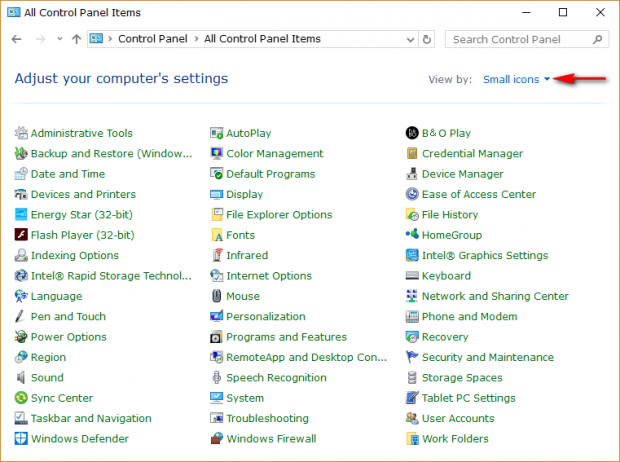Click the Mouse icon
This screenshot has width=620, height=462.
pyautogui.click(x=216, y=296)
